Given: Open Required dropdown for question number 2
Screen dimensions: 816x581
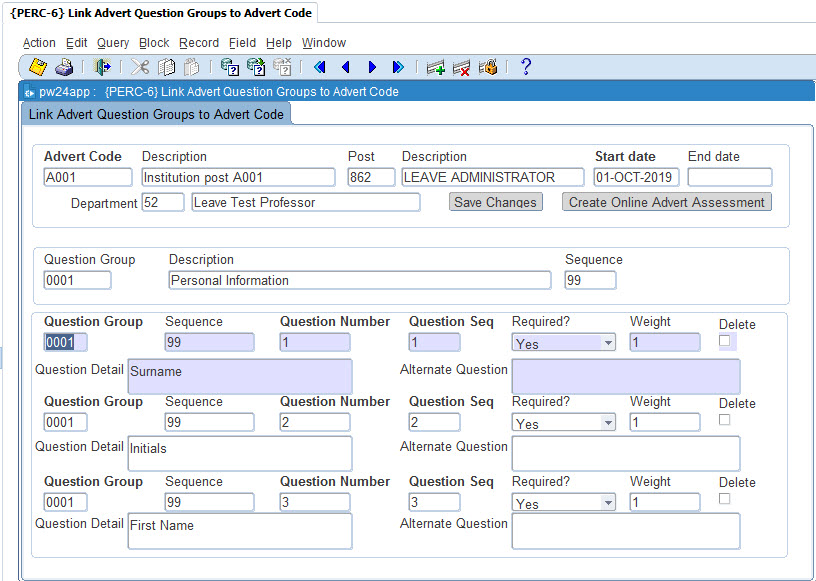Looking at the screenshot, I should click(x=608, y=423).
